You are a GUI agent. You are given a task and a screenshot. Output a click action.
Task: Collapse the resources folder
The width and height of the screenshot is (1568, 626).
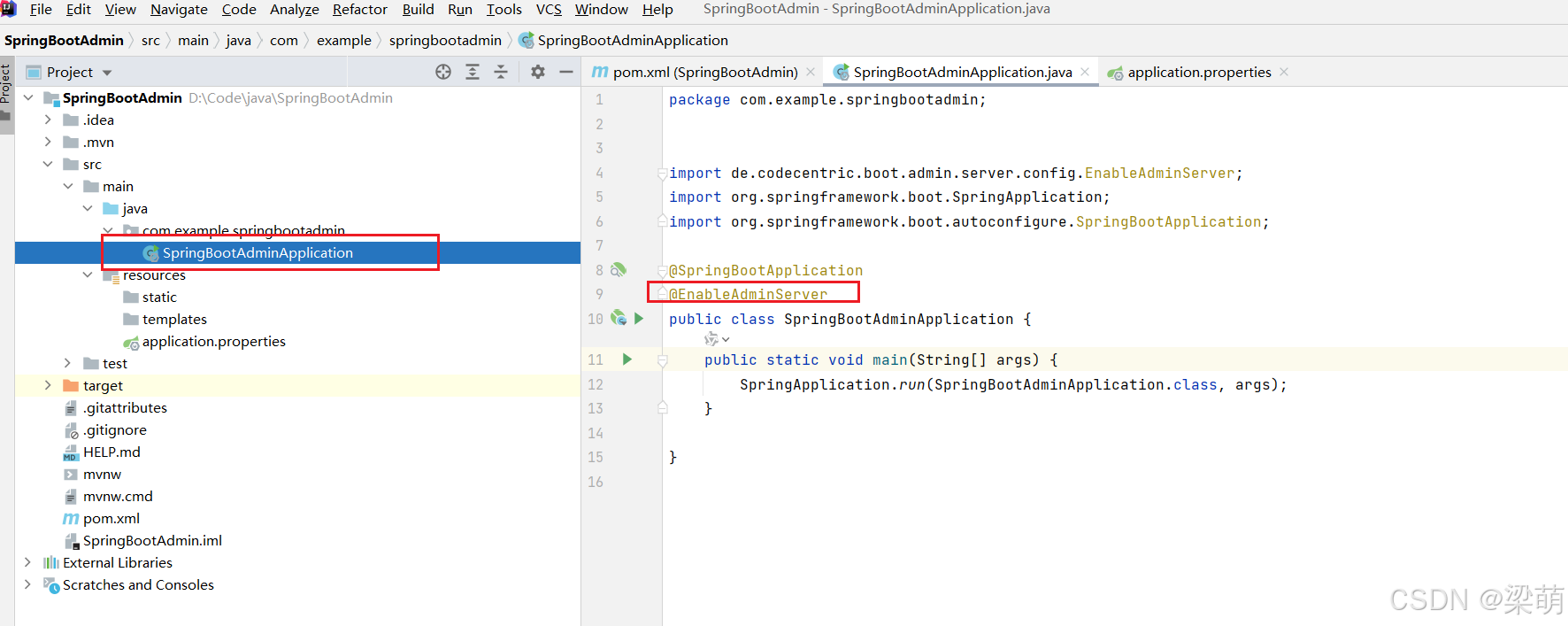click(88, 274)
